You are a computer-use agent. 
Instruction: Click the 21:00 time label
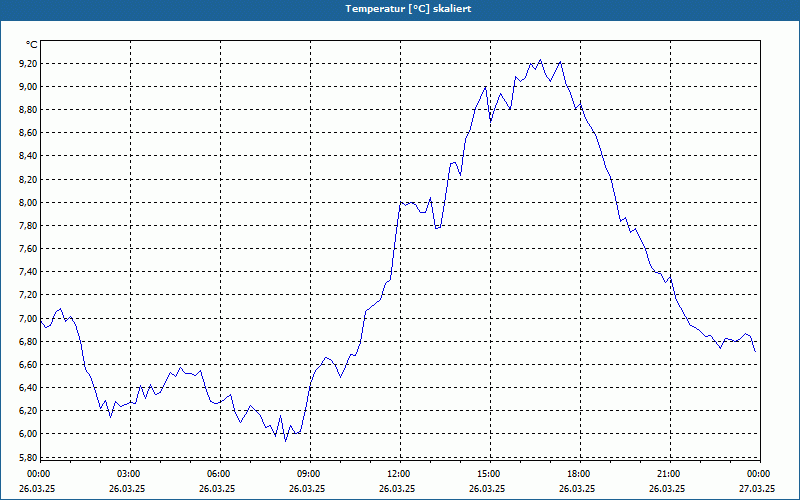point(670,474)
